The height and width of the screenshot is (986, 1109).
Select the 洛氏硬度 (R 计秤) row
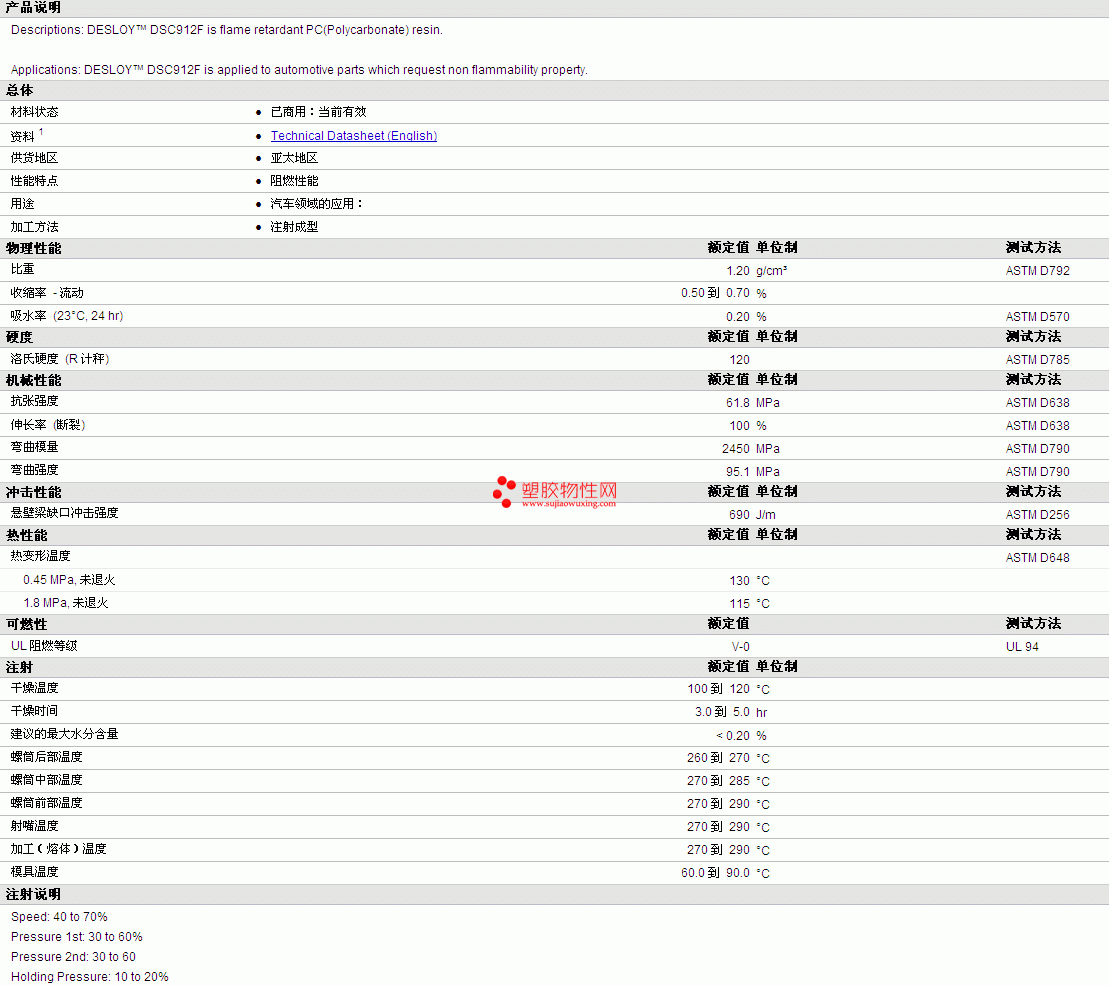click(x=554, y=359)
